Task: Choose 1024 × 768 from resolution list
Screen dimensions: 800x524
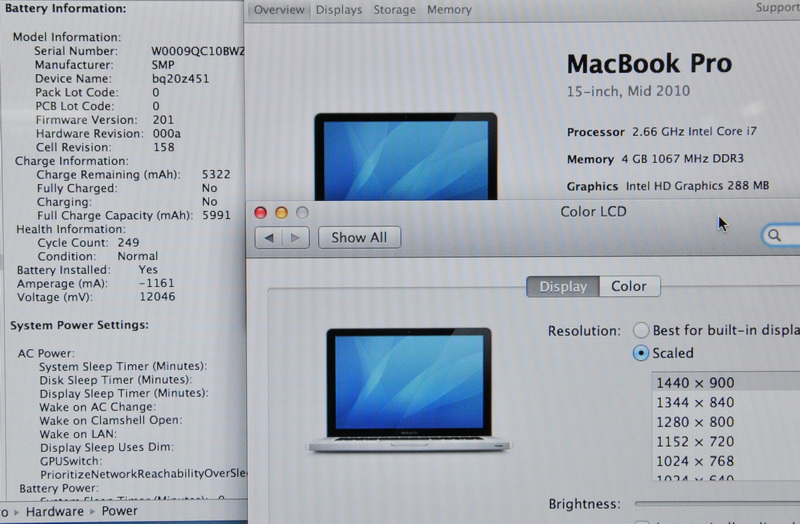Action: pos(695,461)
